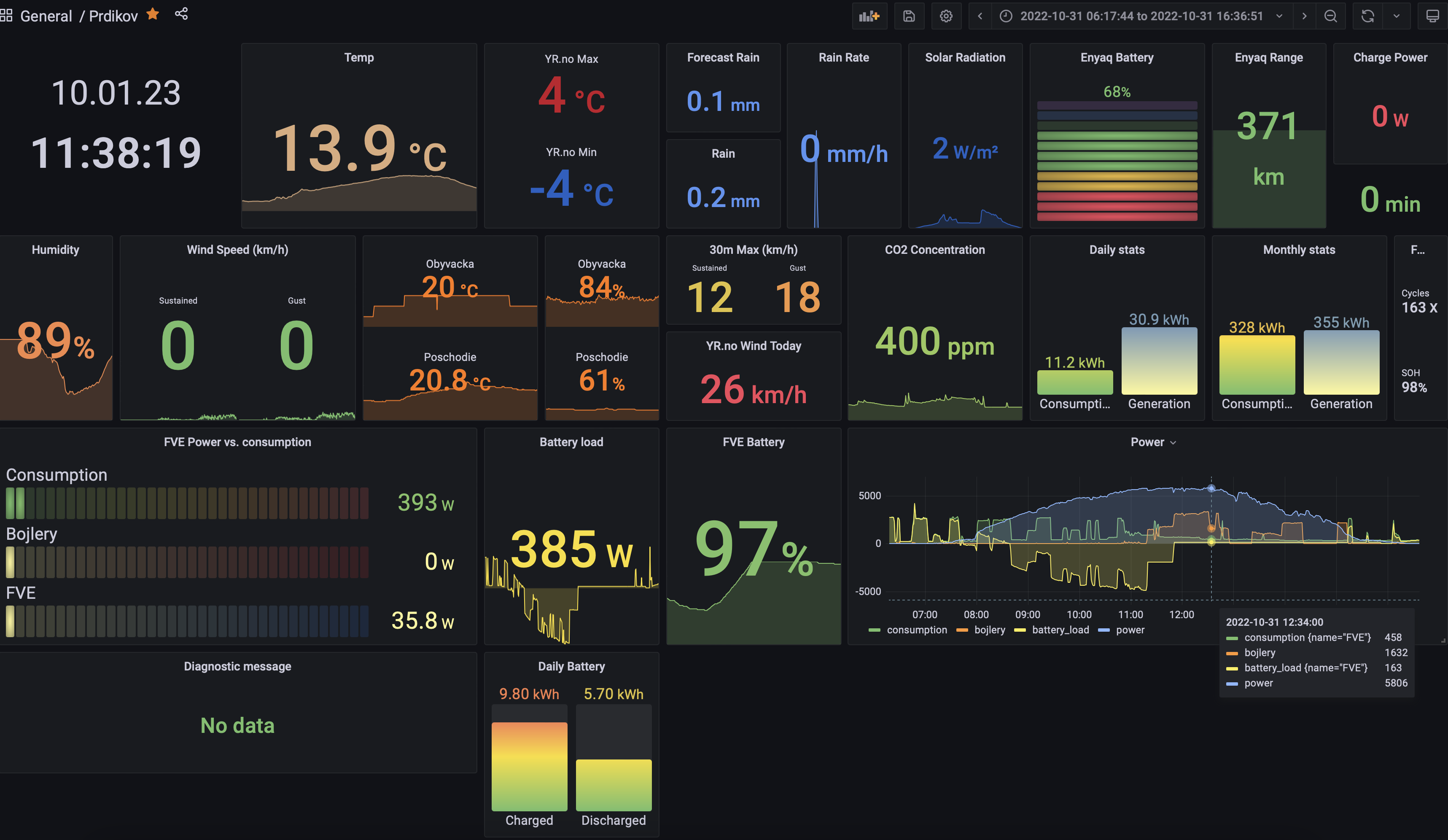
Task: Open the FVE Battery panel title
Action: click(753, 442)
